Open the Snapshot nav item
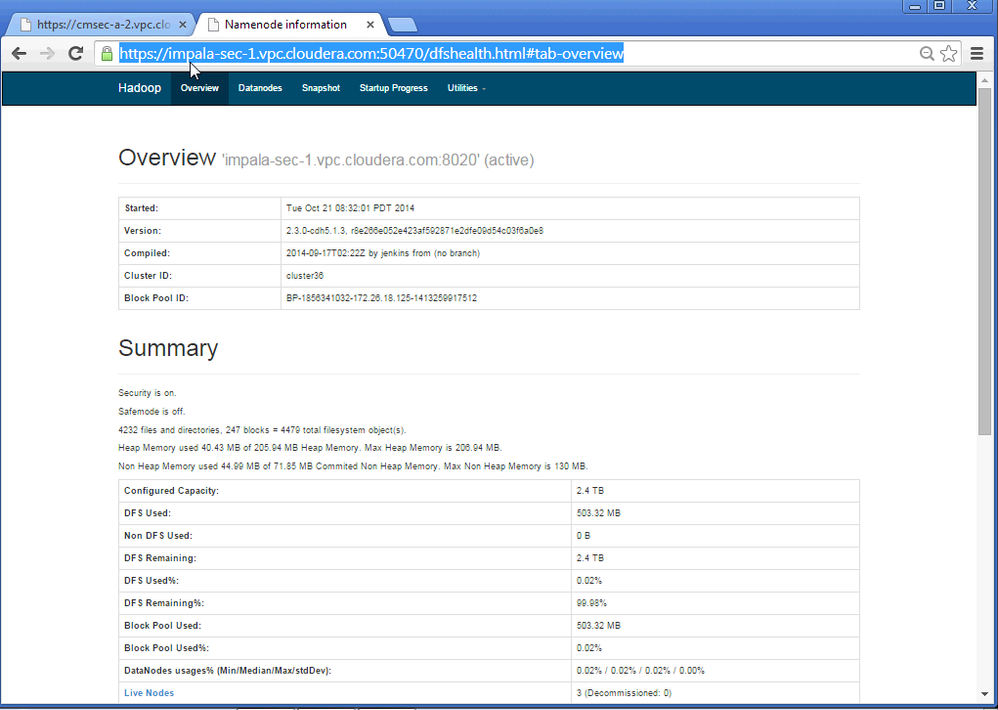Viewport: 998px width, 710px height. (x=321, y=88)
